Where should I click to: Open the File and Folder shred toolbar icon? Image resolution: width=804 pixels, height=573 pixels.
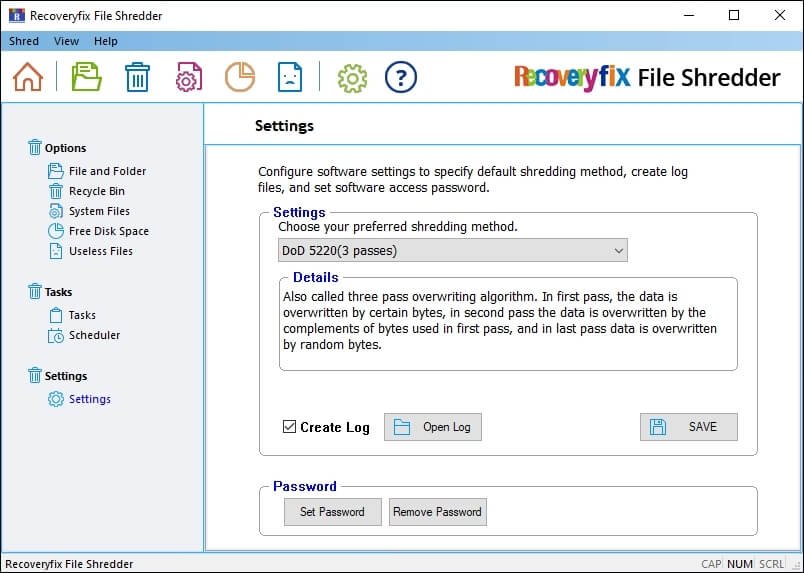[87, 77]
